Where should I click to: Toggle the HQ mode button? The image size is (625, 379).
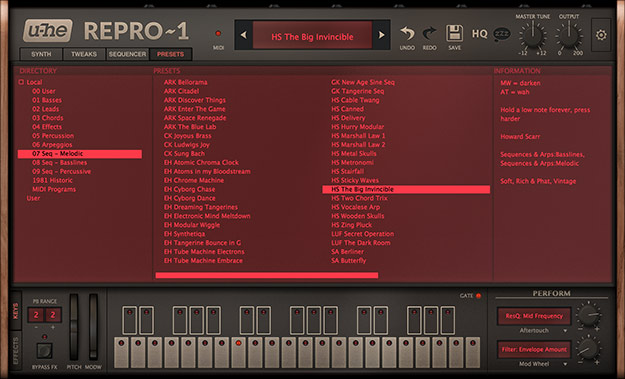(480, 34)
